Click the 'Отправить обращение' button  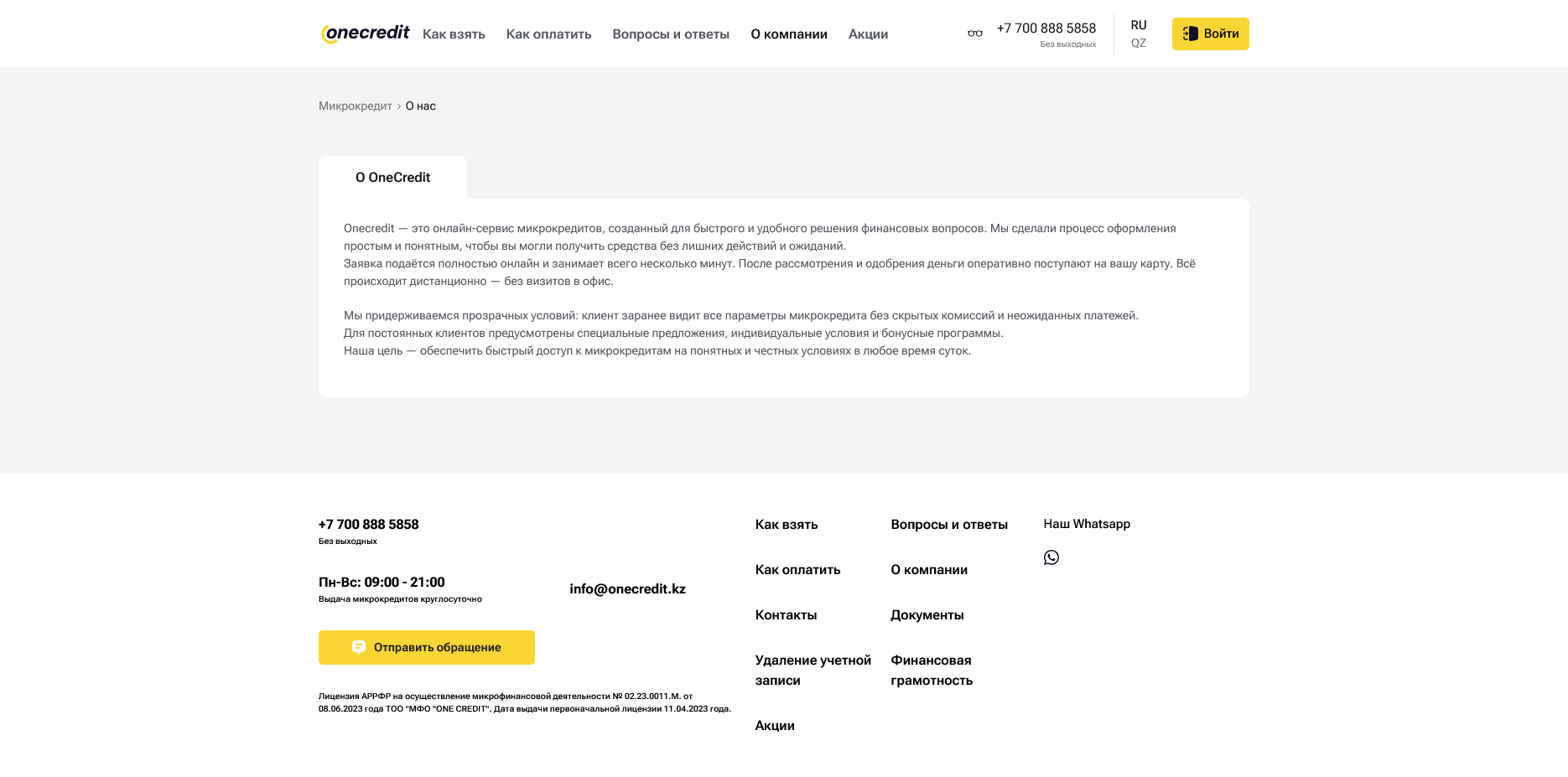(x=427, y=647)
